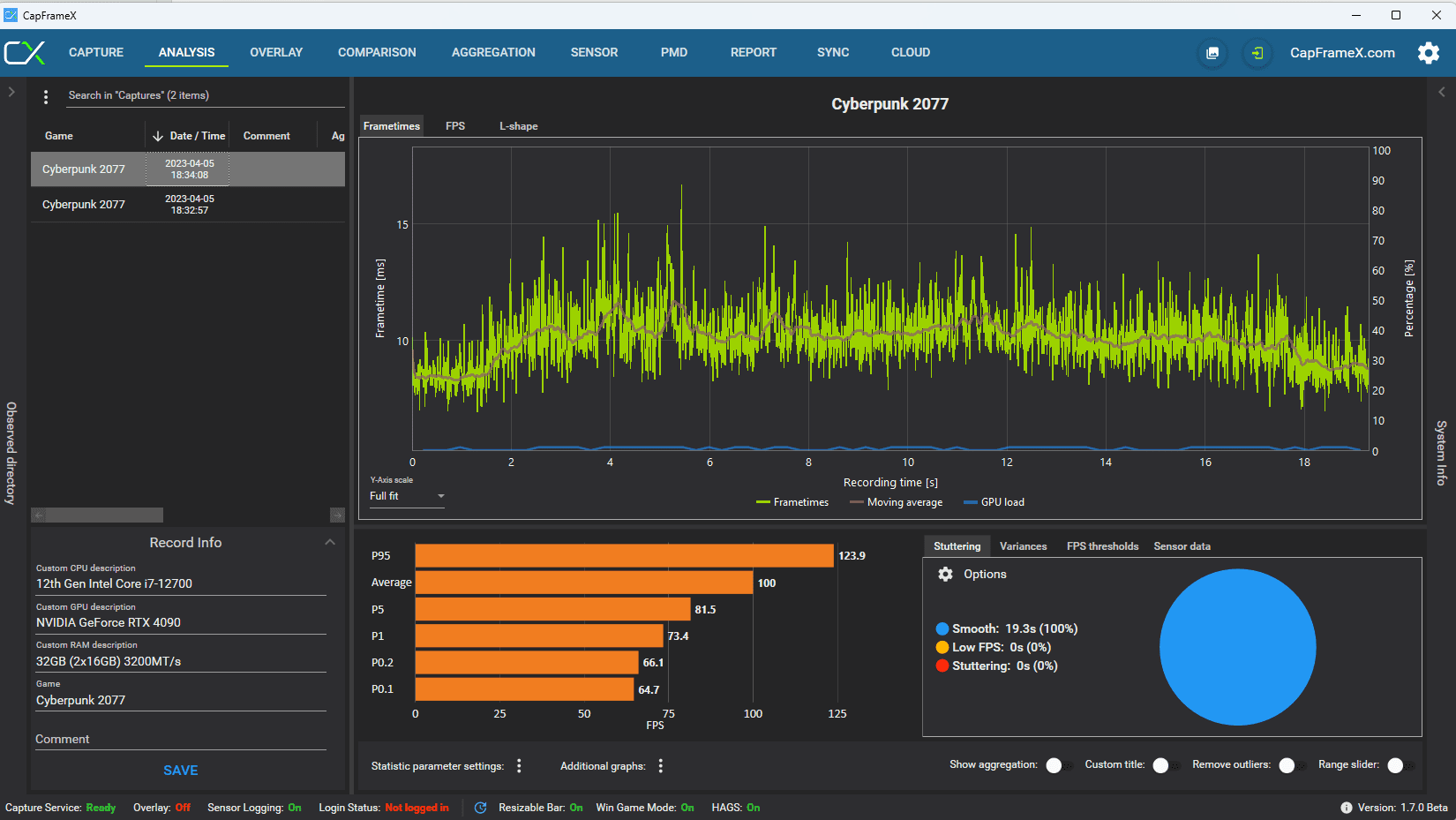This screenshot has width=1456, height=820.
Task: Select the Stuttering tab
Action: pyautogui.click(x=957, y=546)
